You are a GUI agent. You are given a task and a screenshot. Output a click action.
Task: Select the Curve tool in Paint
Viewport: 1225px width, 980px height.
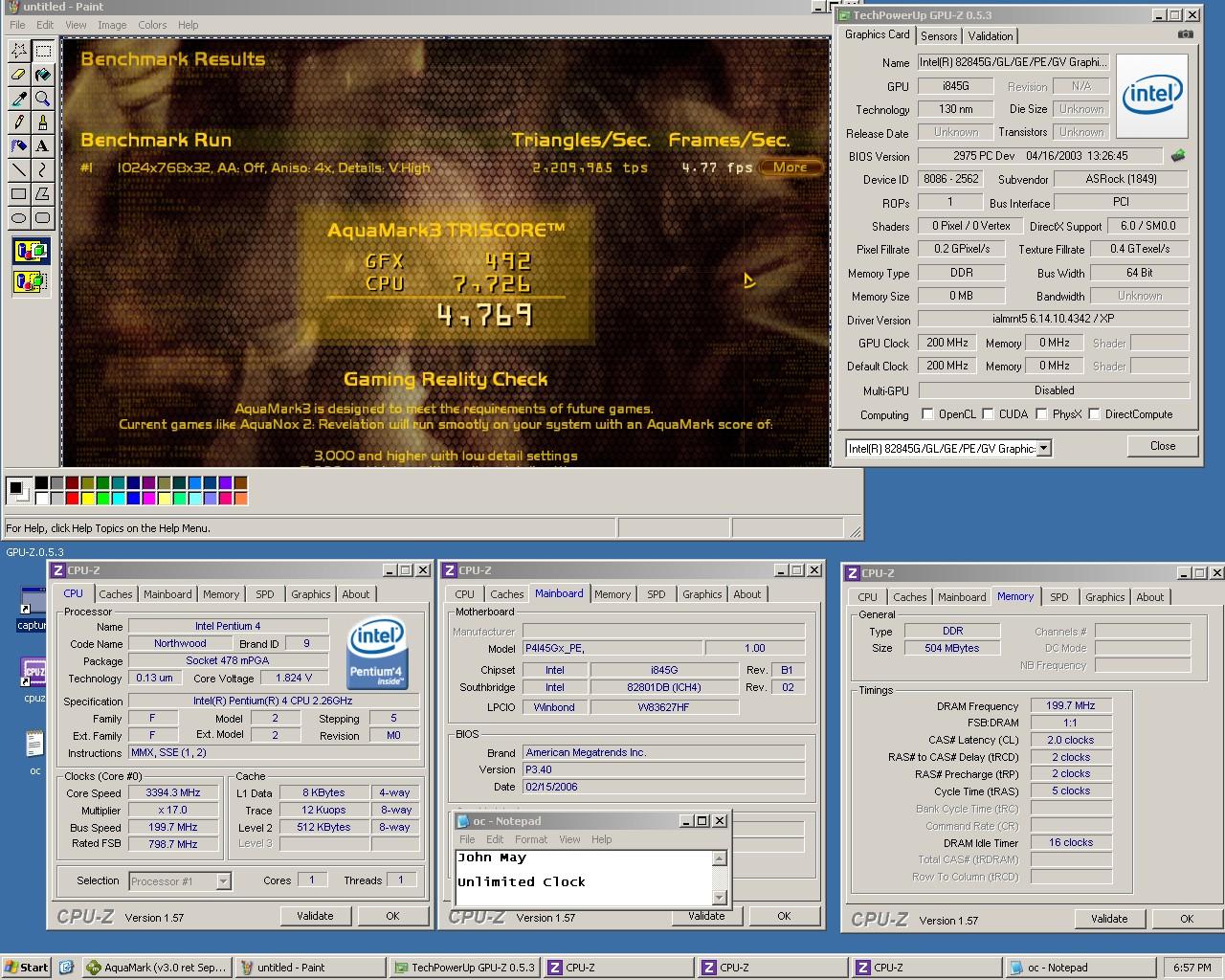[43, 170]
